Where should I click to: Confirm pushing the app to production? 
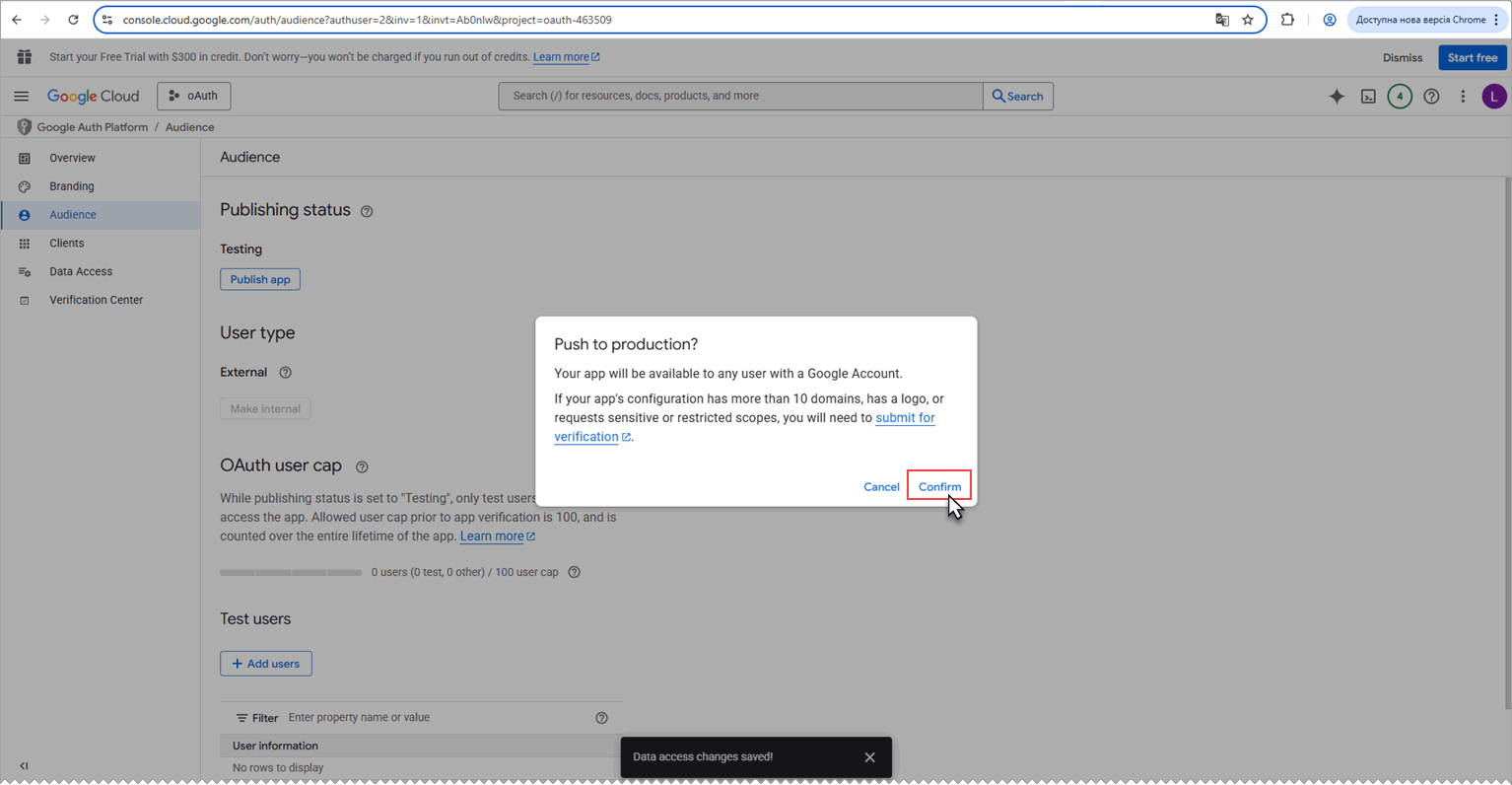tap(939, 486)
